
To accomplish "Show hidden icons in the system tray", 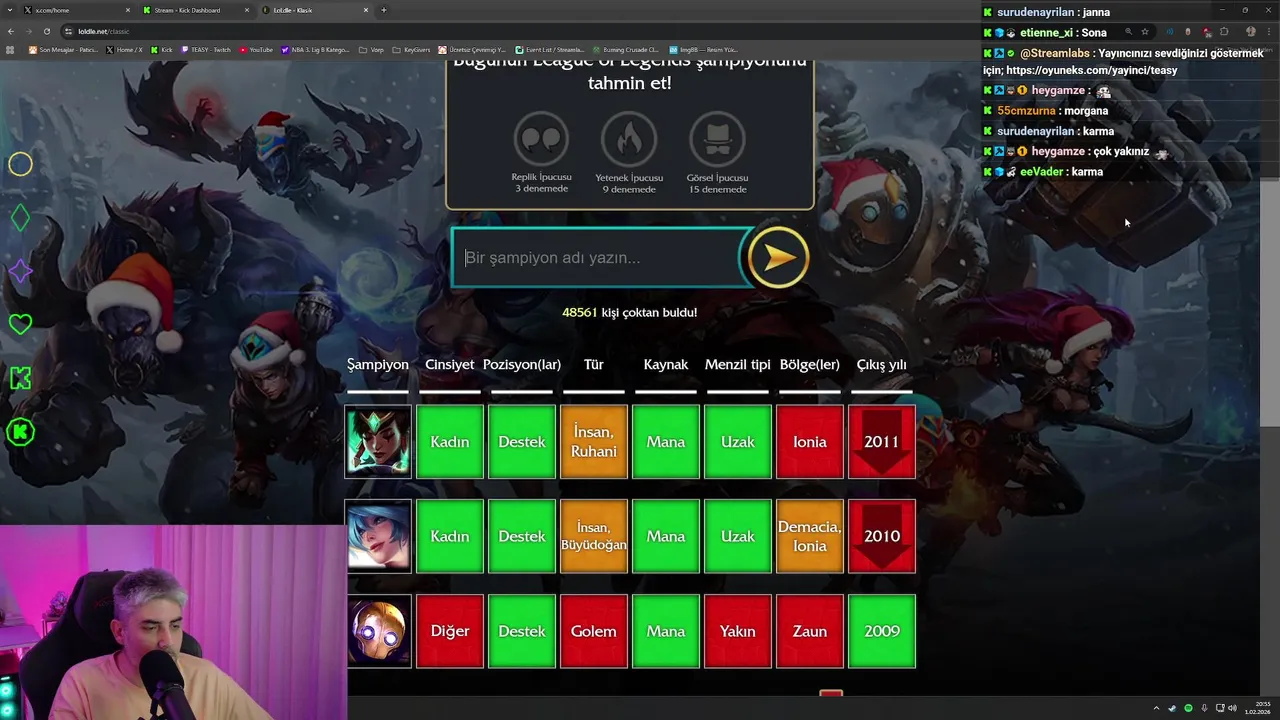I will click(1156, 708).
